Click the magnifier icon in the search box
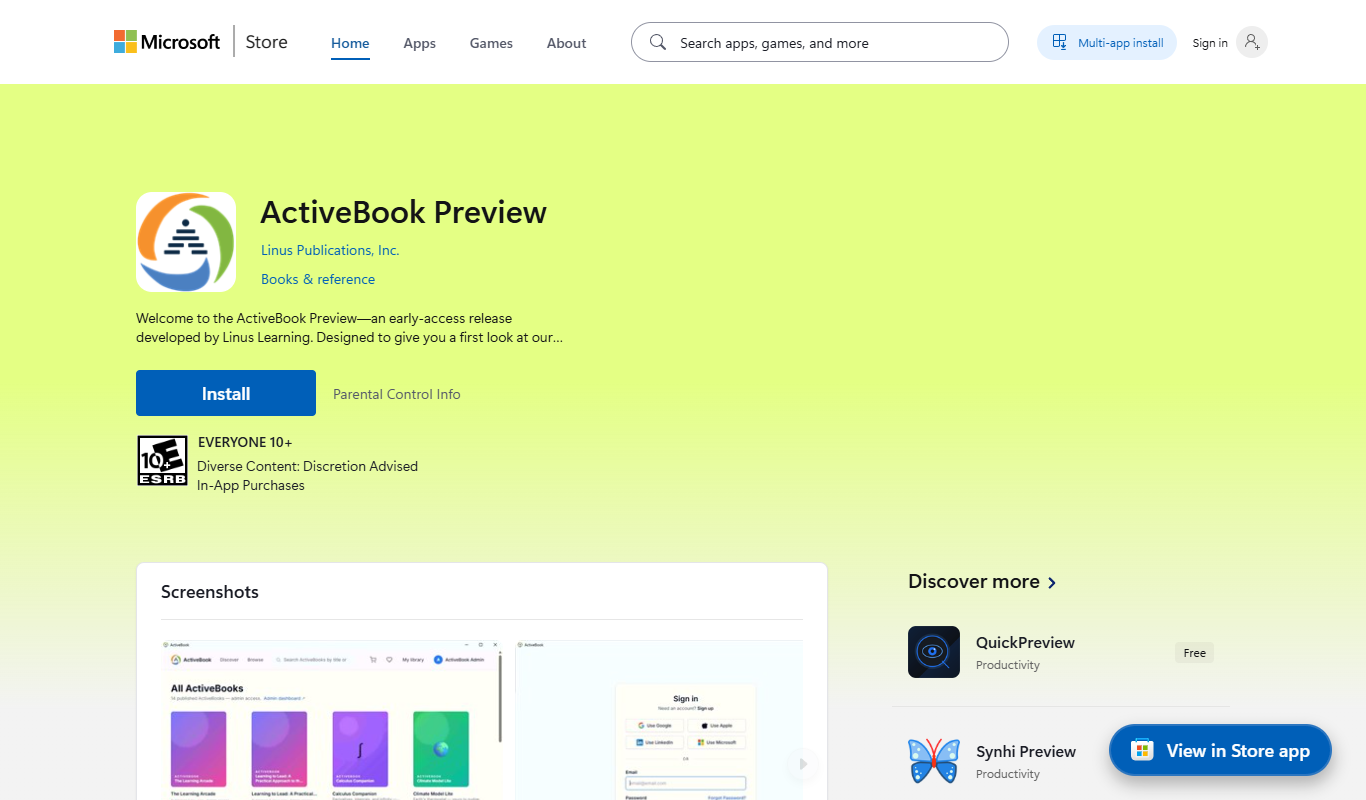The image size is (1366, 800). (x=658, y=42)
